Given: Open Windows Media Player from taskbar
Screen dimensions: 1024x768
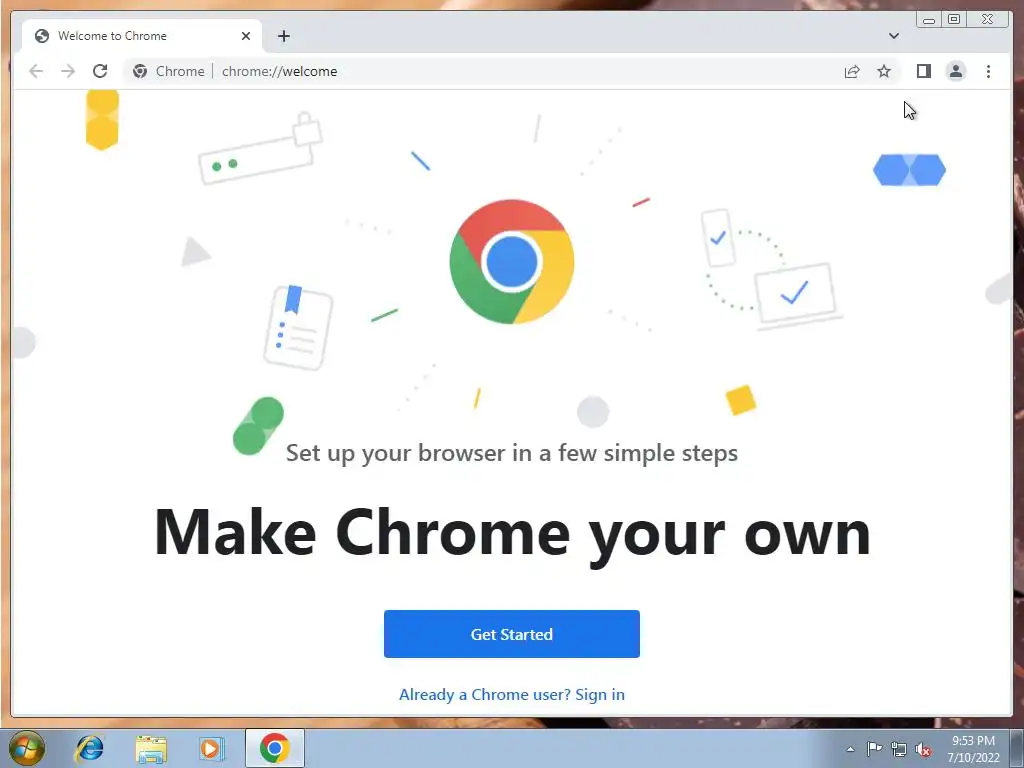Looking at the screenshot, I should coord(211,748).
